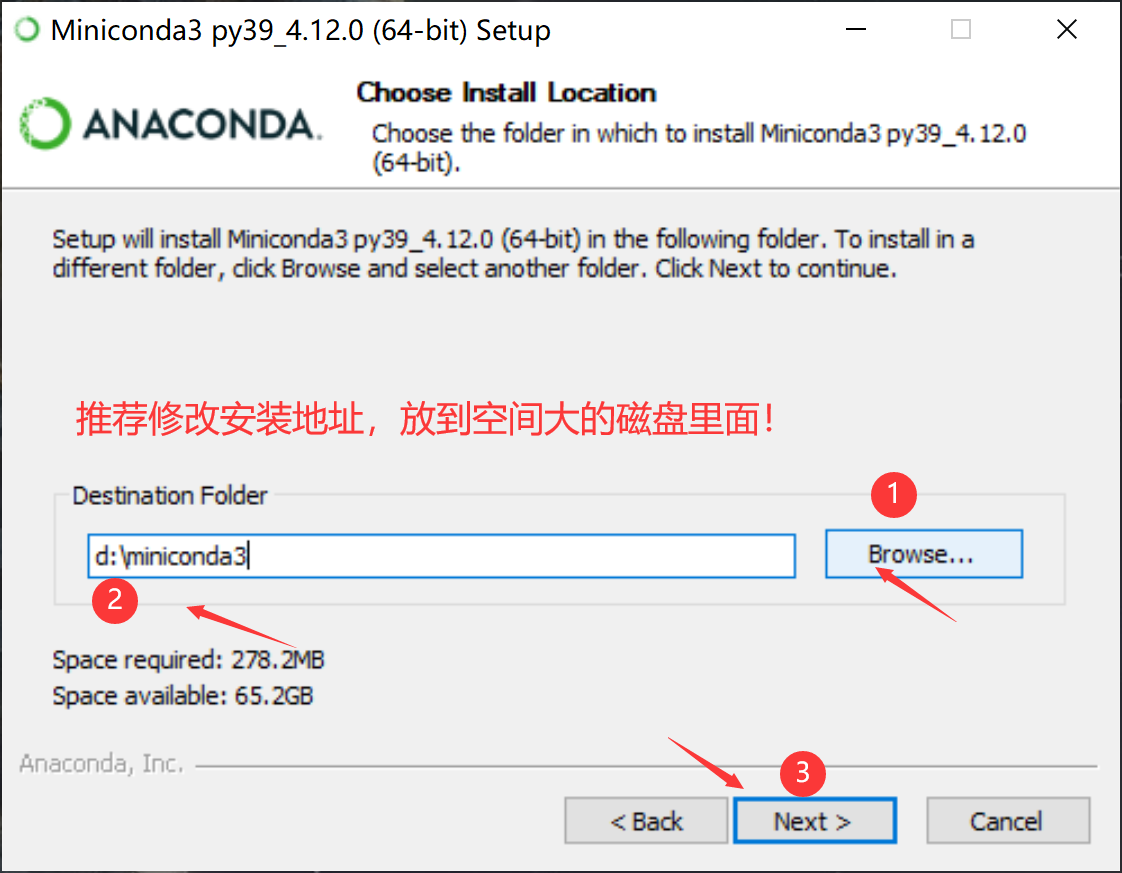
Task: Cancel the Miniconda installation
Action: [1008, 821]
